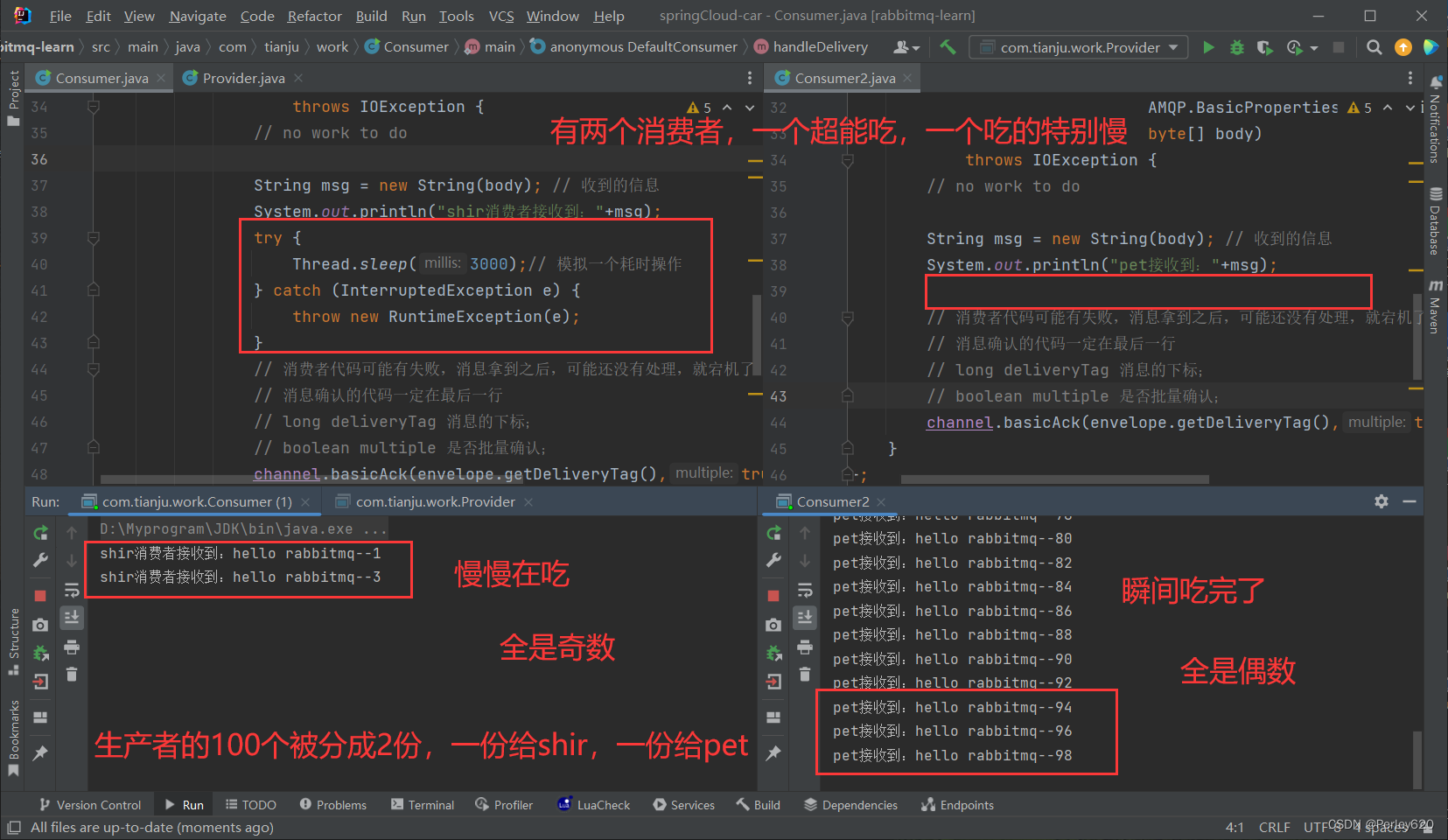Switch to com.tianju.work.Provider run tab
The image size is (1448, 840).
435,501
